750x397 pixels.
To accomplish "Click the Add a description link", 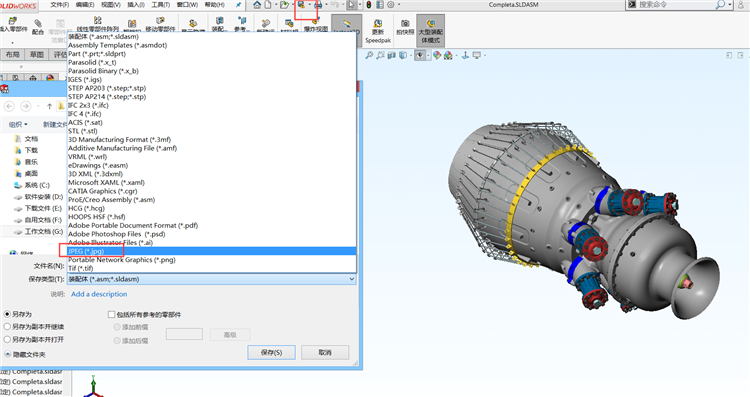I will click(x=99, y=294).
